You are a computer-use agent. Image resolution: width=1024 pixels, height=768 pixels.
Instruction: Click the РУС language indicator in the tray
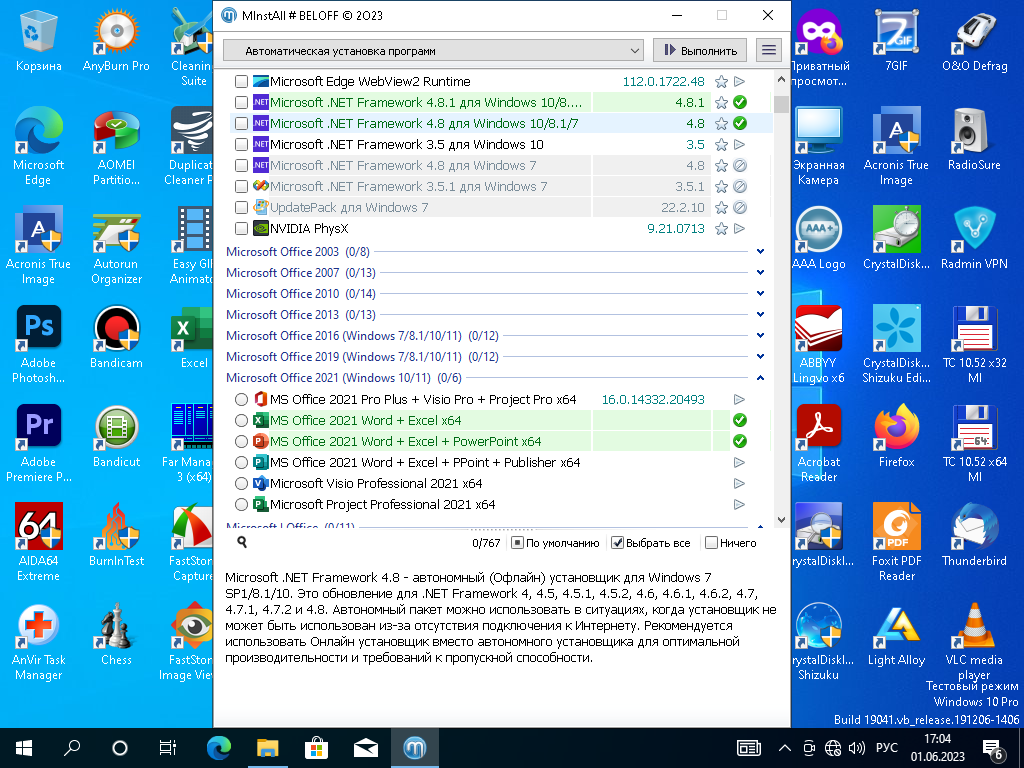point(886,748)
